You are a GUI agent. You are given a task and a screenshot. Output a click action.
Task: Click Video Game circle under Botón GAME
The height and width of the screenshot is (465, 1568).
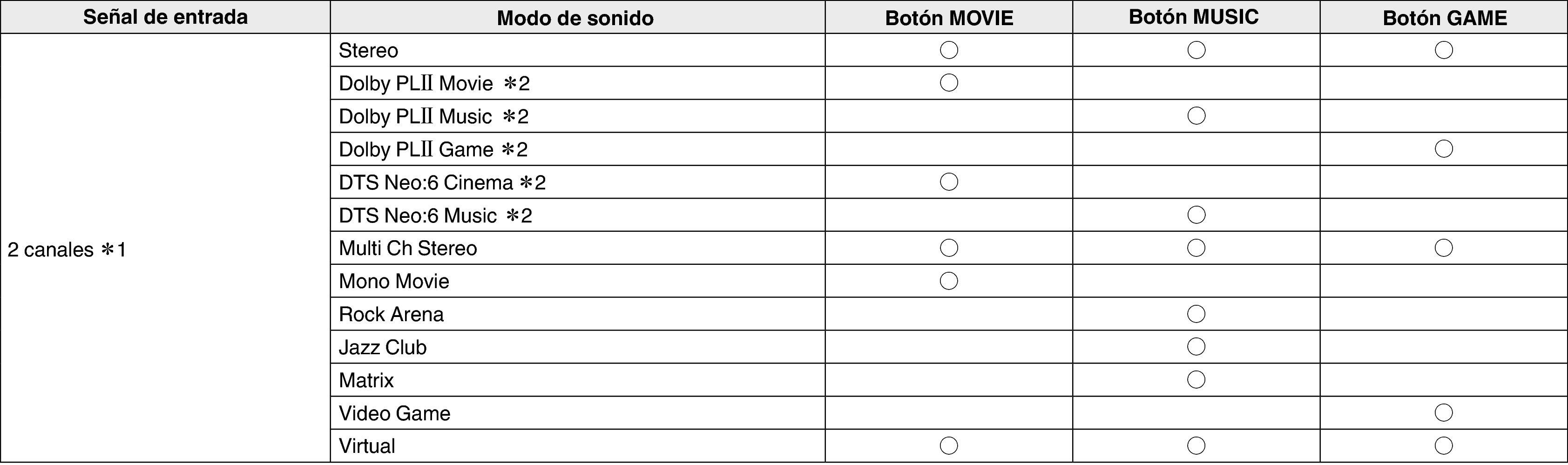point(1444,413)
